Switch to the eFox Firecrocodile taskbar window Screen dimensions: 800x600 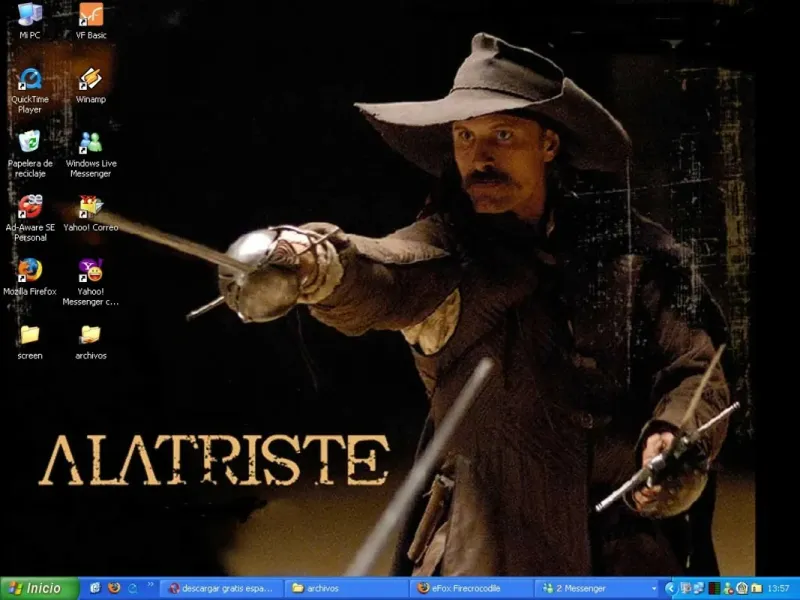coord(471,588)
